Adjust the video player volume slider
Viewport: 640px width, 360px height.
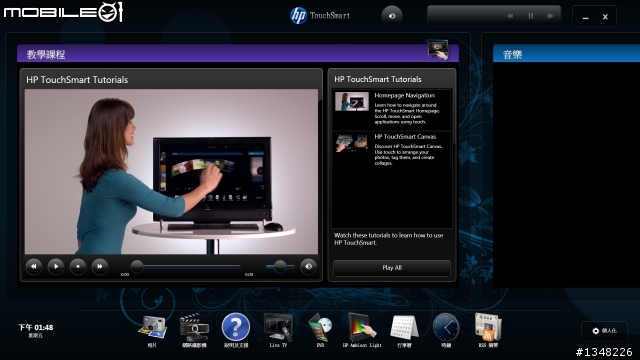click(x=280, y=267)
